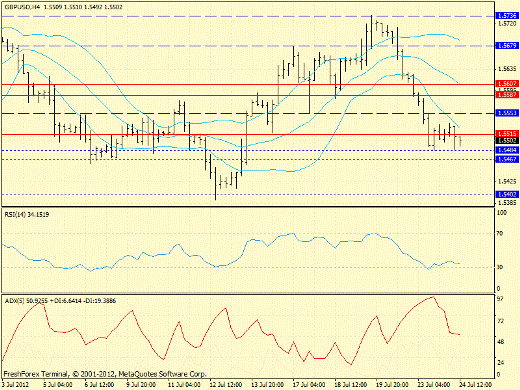Screen dimensions: 520x390
Task: Click the 9 Jul 20:00 time label
Action: point(141,384)
